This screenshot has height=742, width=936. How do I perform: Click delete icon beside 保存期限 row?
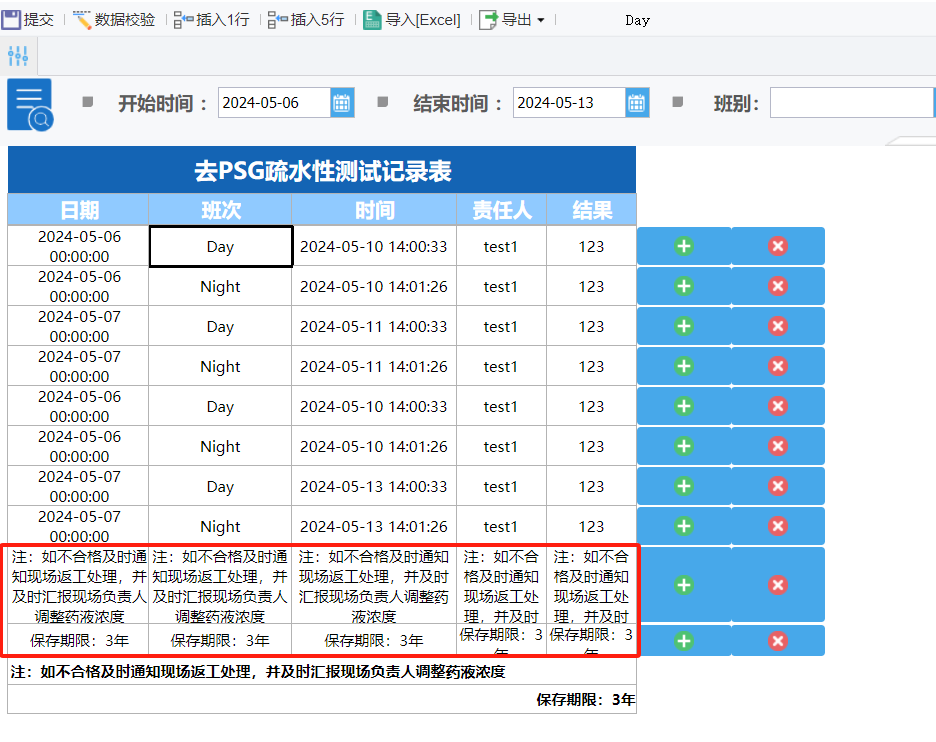[x=778, y=641]
